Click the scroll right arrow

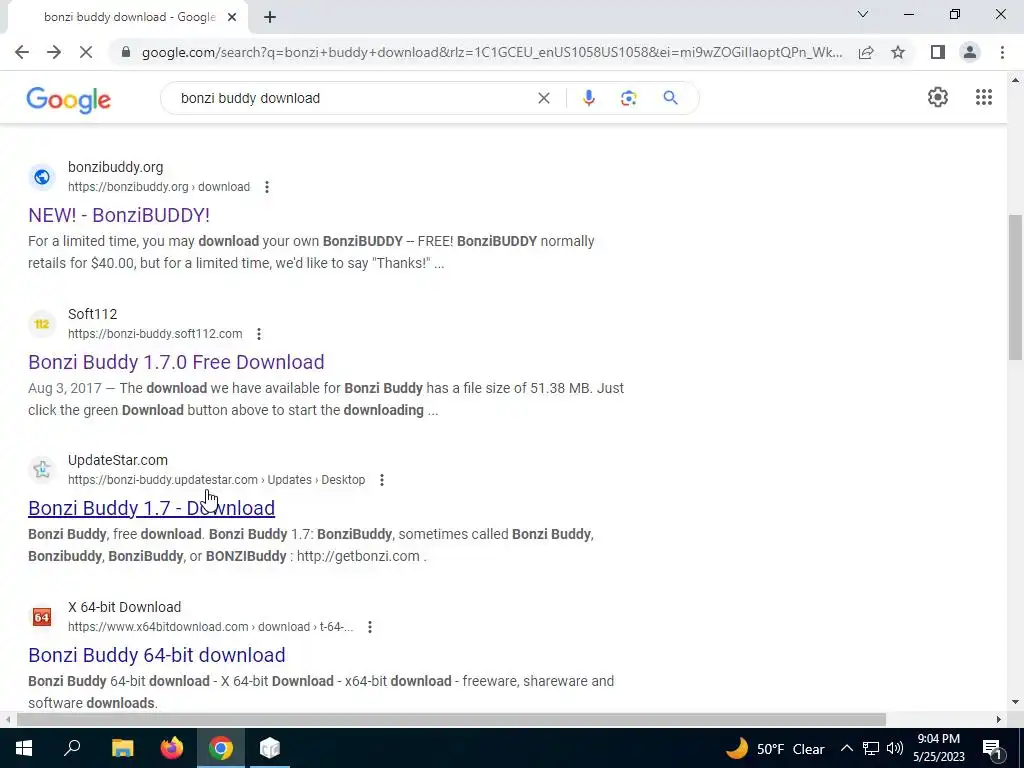999,720
